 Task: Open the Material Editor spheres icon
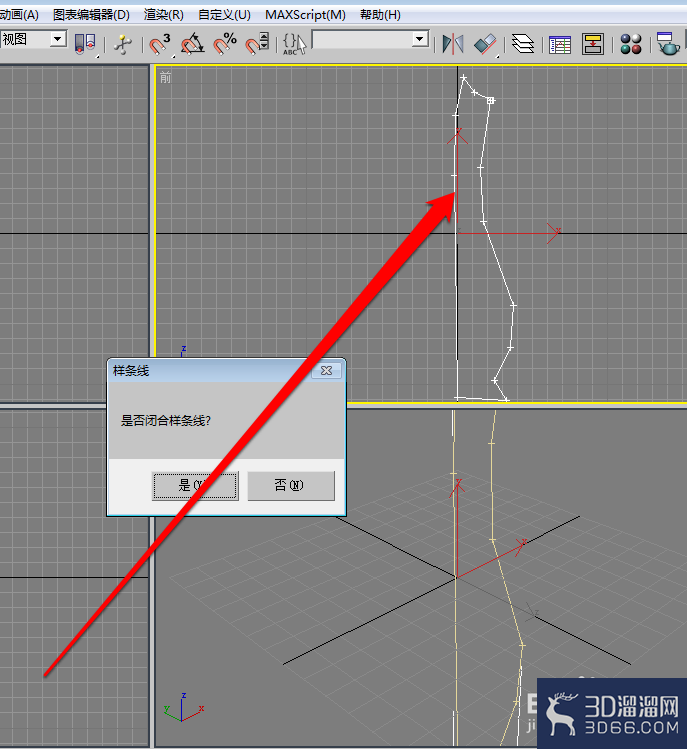[x=631, y=44]
